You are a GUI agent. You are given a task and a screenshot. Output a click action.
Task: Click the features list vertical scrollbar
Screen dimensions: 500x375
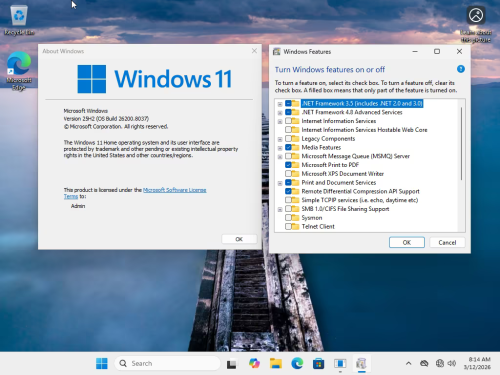[x=462, y=143]
